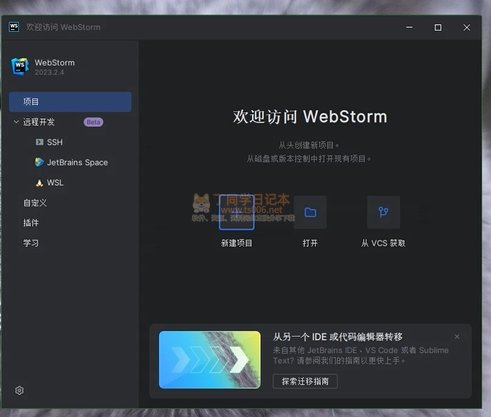Select the 项目 Projects tab
This screenshot has height=417, width=491.
(70, 102)
